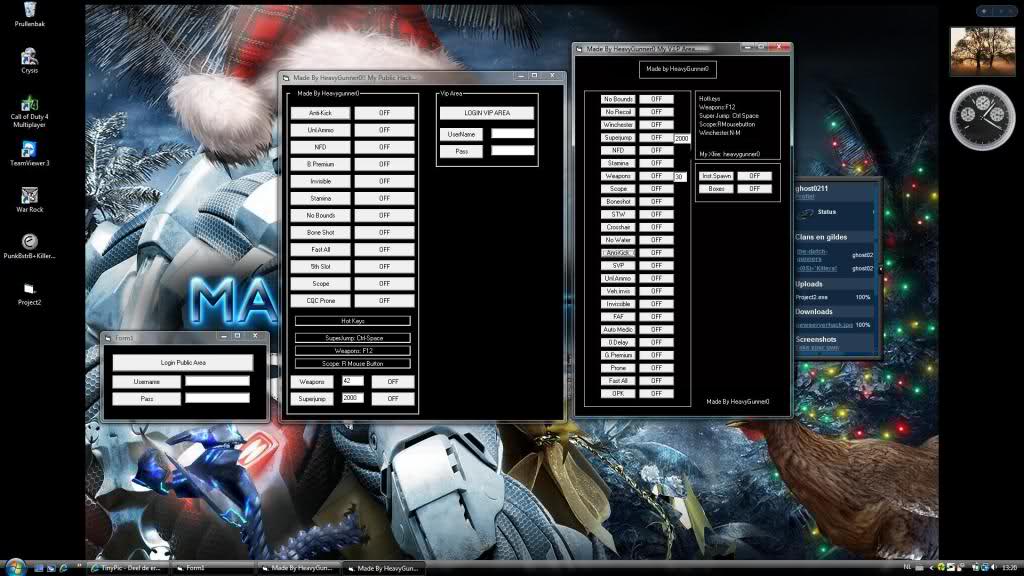Click the Public Hack window title icon
The width and height of the screenshot is (1024, 576).
coord(286,78)
